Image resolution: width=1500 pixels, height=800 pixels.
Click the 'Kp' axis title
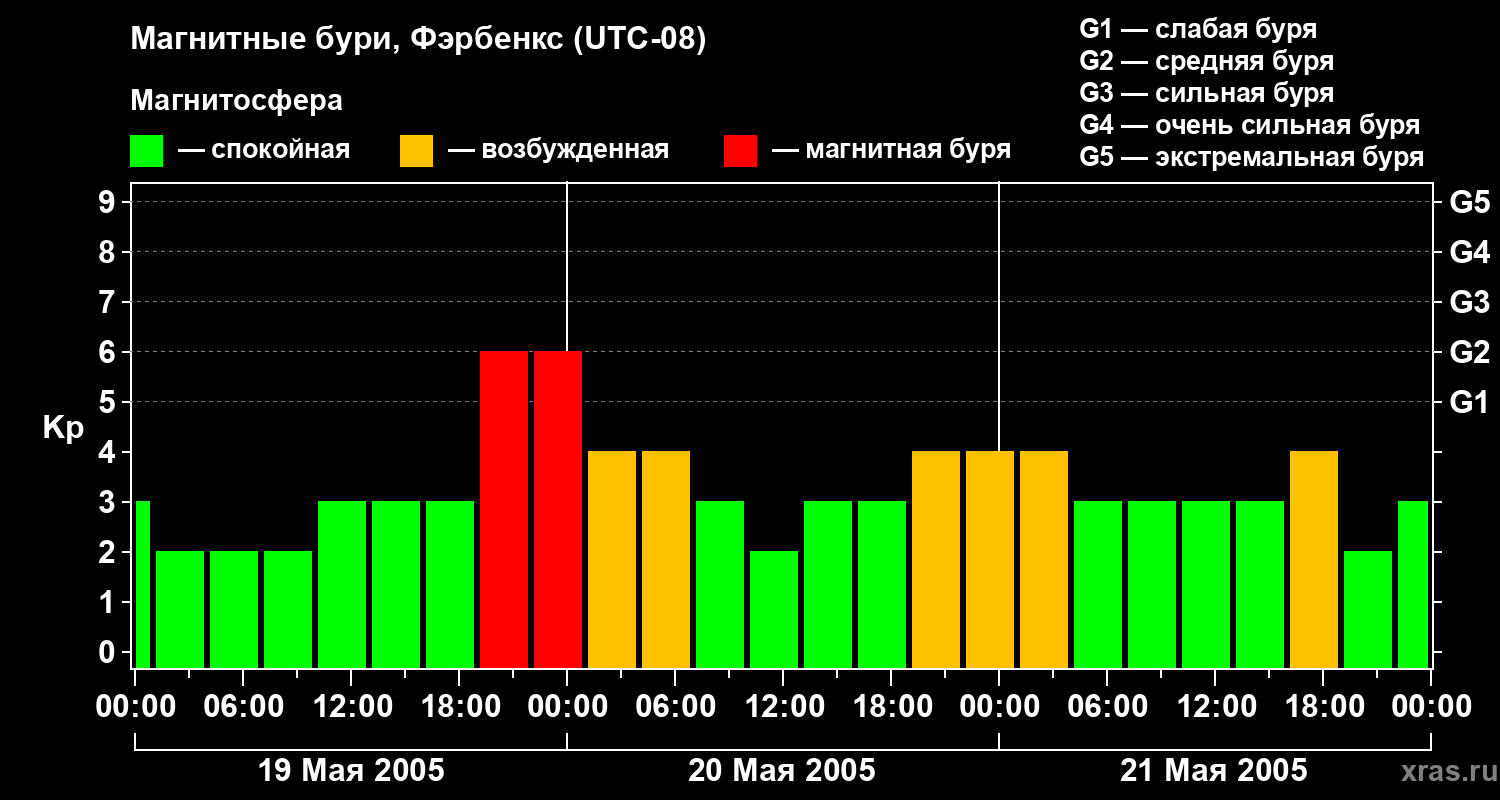click(x=63, y=428)
